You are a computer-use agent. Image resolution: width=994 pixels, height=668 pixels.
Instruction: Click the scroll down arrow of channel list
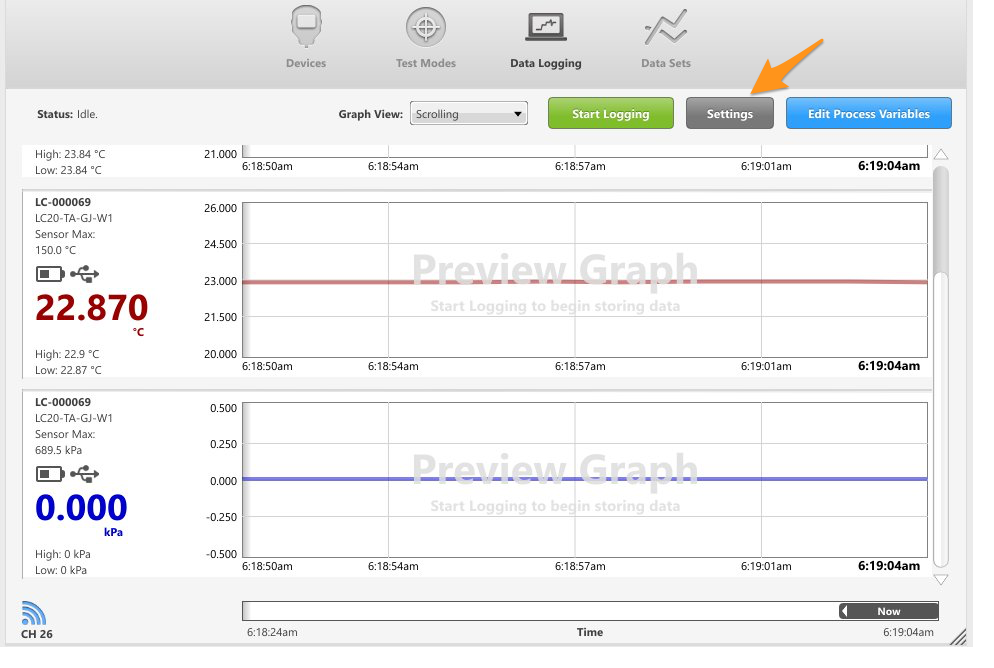[941, 579]
